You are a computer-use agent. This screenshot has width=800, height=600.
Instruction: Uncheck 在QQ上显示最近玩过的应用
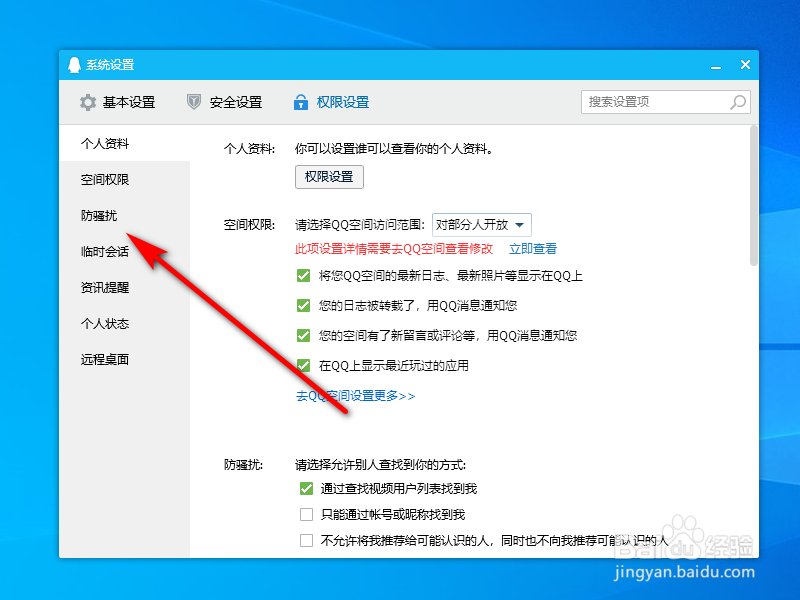[304, 366]
